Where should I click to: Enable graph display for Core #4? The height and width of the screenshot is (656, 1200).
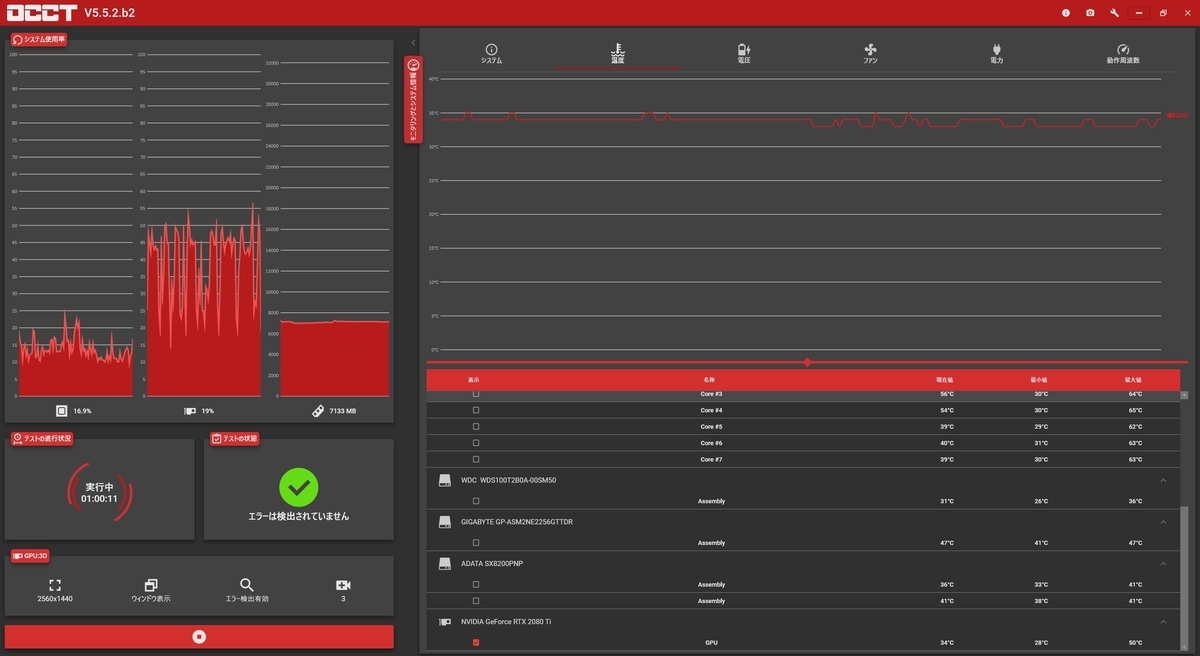(475, 410)
